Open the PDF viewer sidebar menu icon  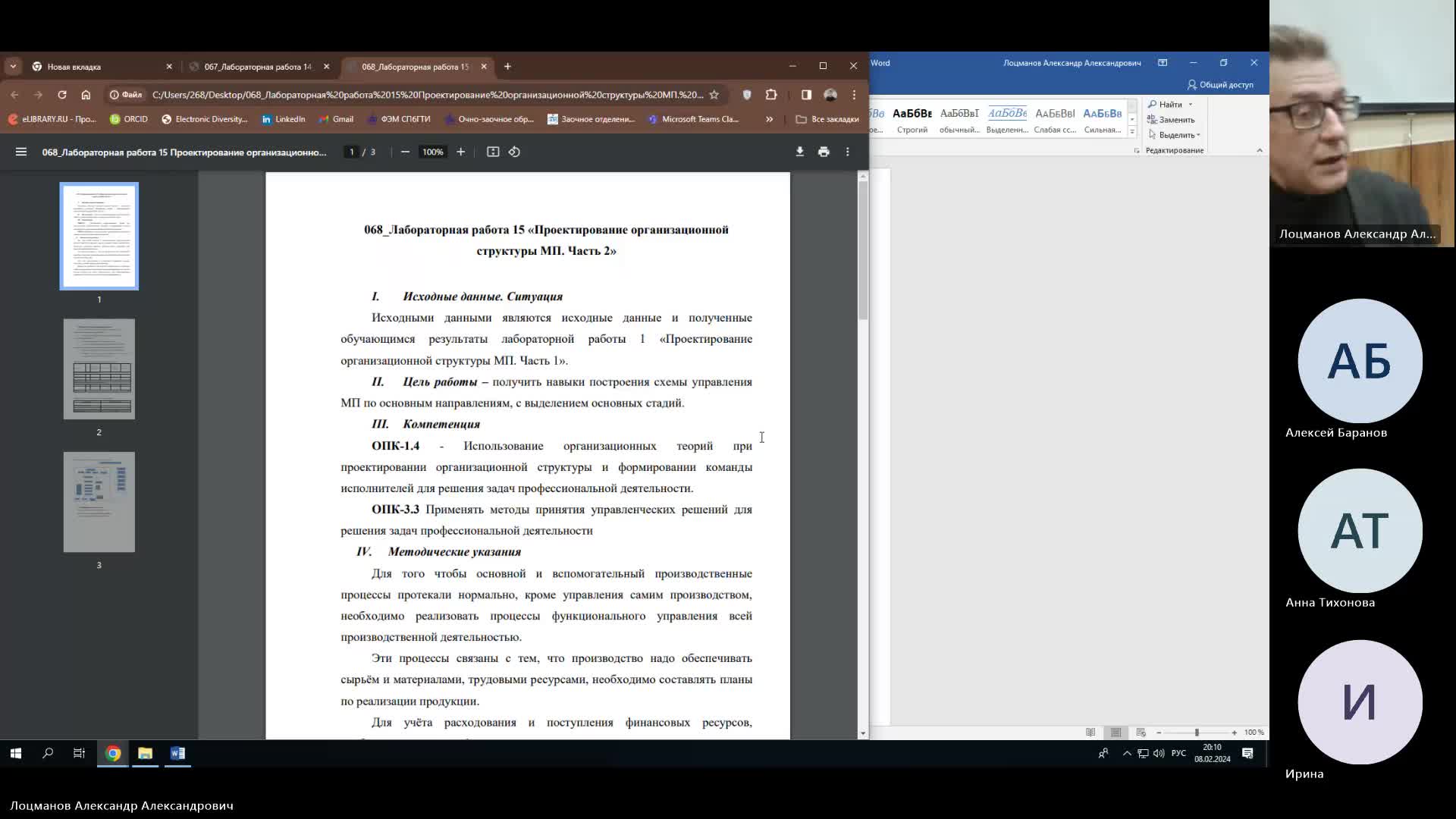(21, 152)
